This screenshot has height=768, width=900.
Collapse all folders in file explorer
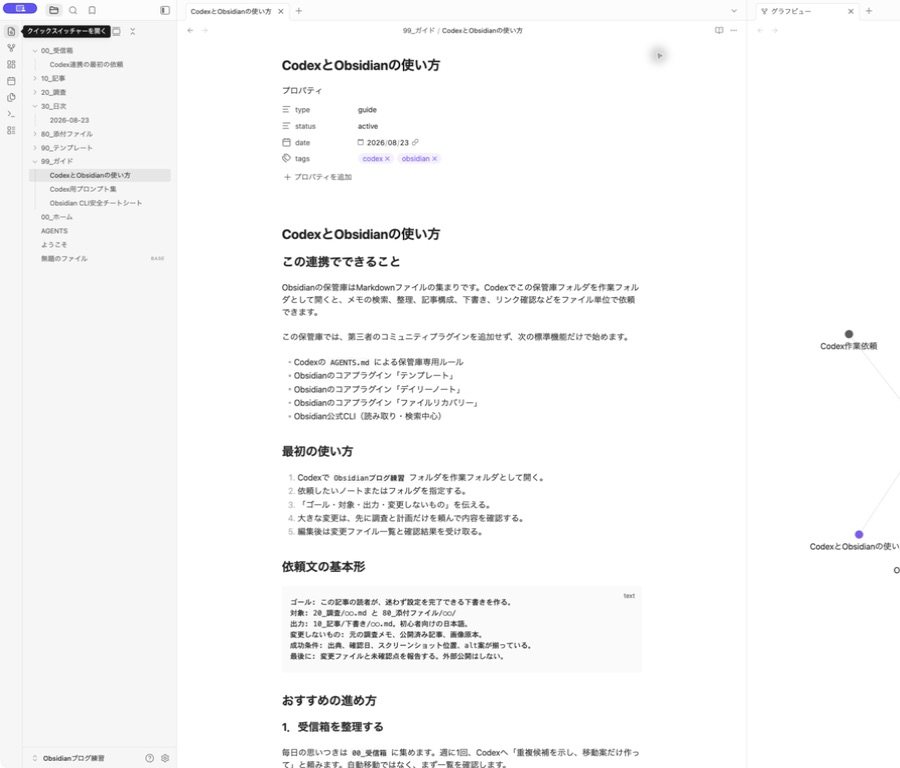133,32
